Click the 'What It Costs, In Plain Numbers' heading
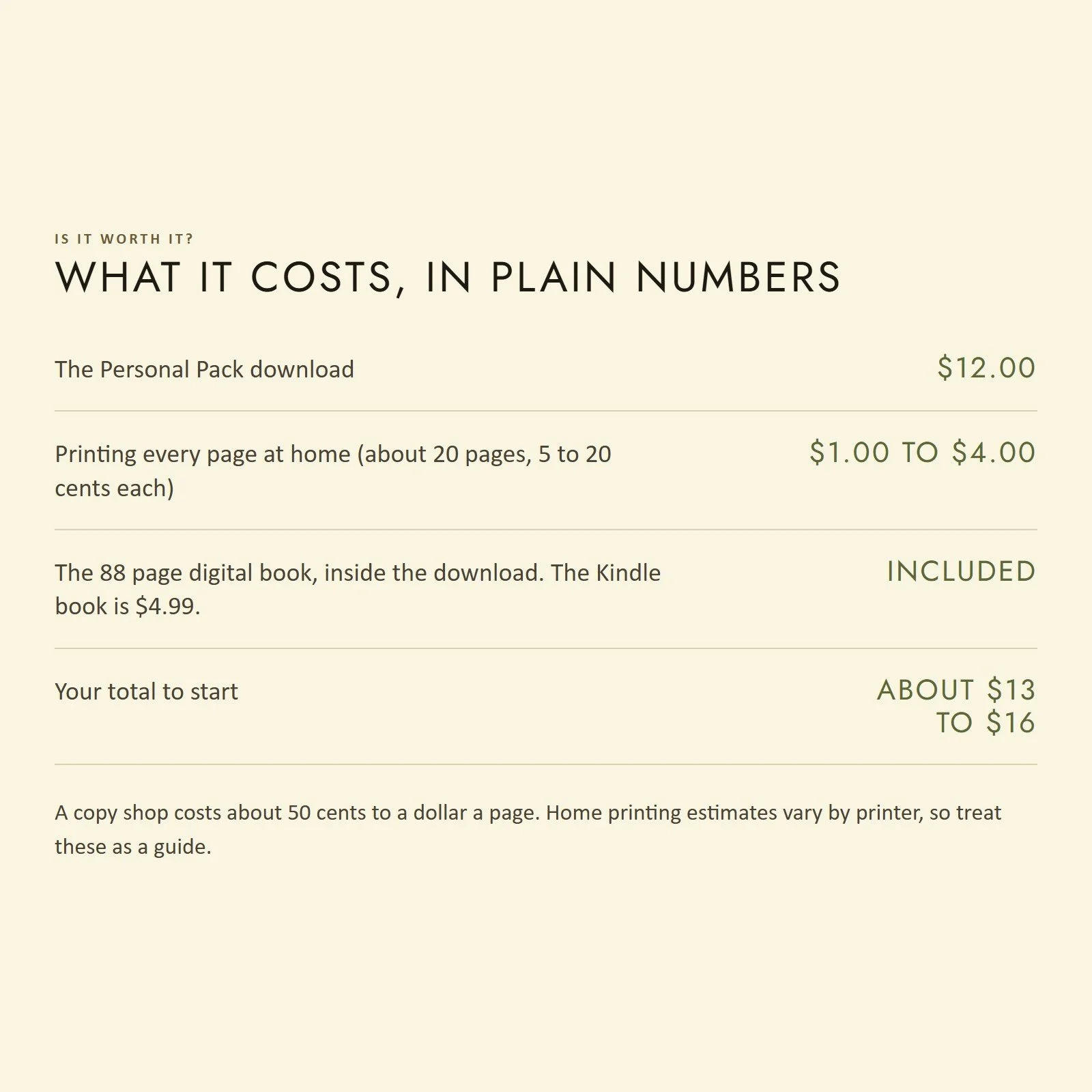 click(448, 278)
